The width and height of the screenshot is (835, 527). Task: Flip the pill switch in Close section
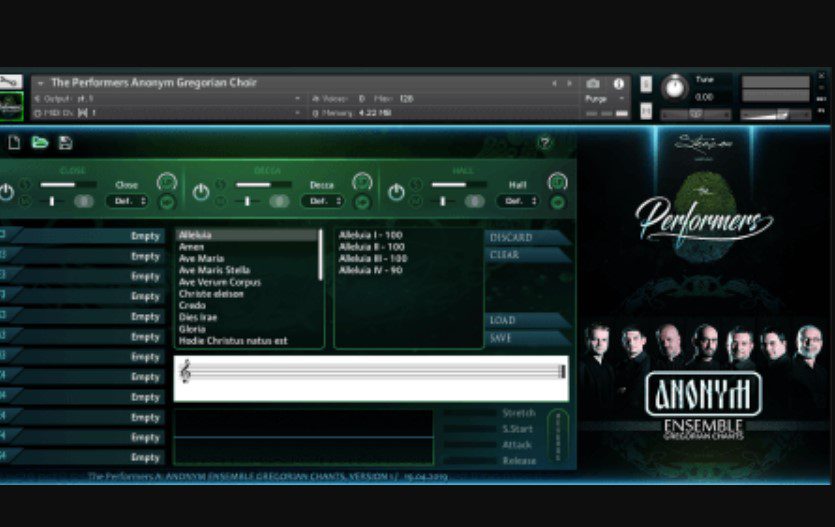tap(84, 201)
